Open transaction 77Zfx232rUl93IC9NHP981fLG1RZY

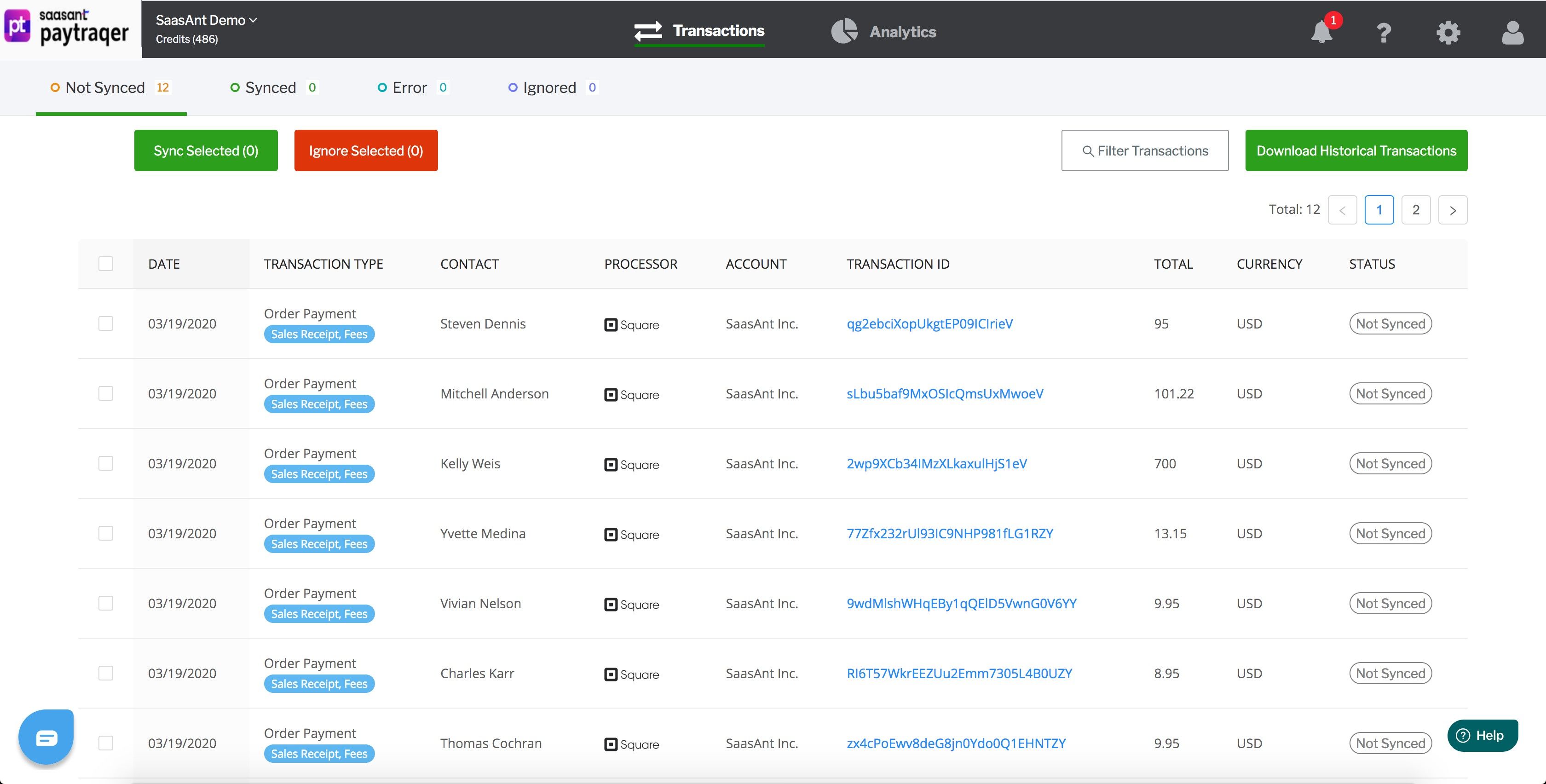point(950,533)
